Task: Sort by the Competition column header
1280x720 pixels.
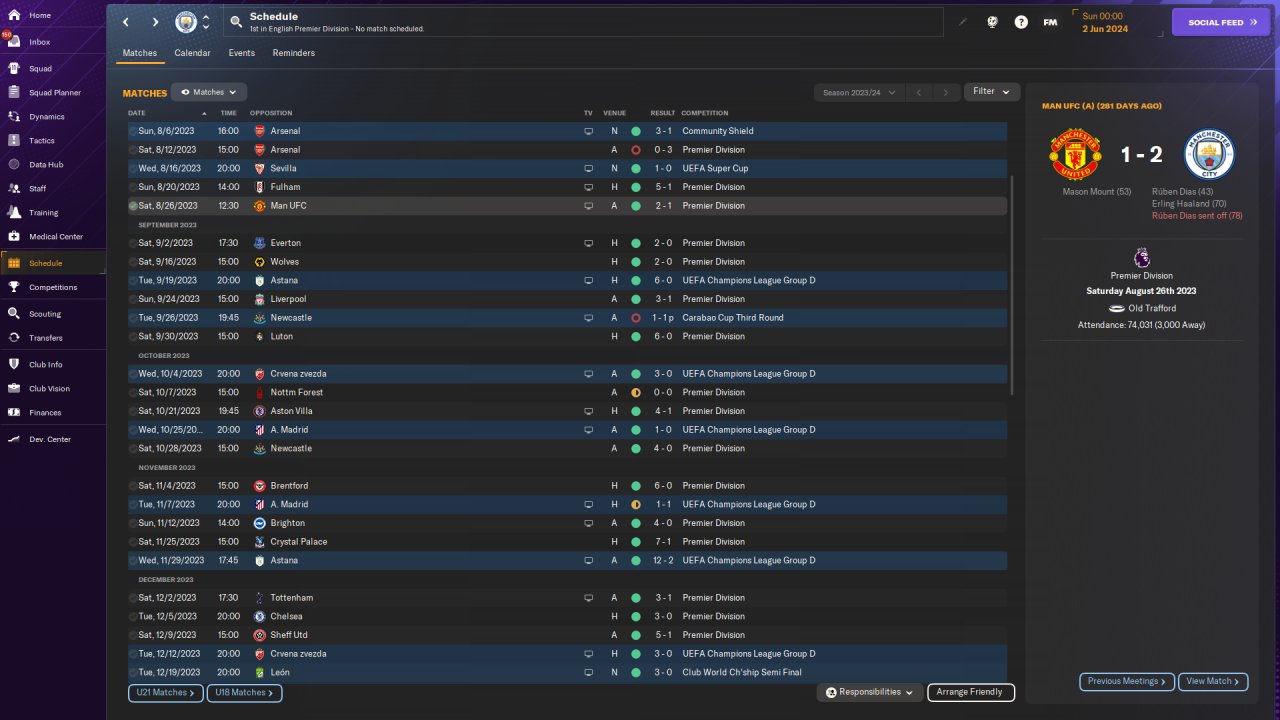Action: 705,113
